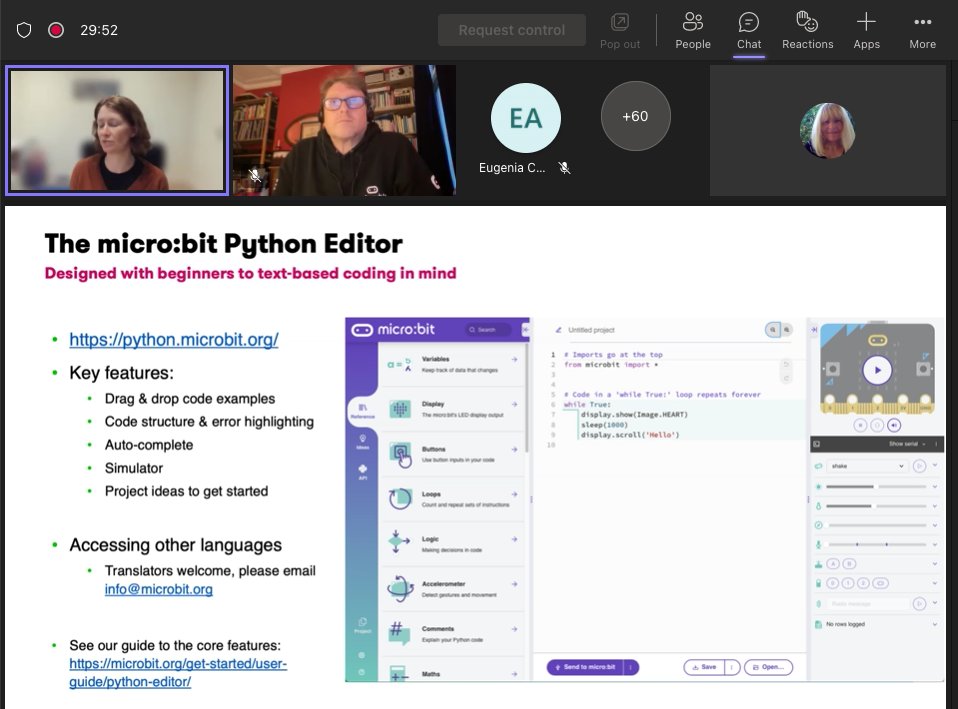Open the Logic reference topic

pyautogui.click(x=452, y=544)
